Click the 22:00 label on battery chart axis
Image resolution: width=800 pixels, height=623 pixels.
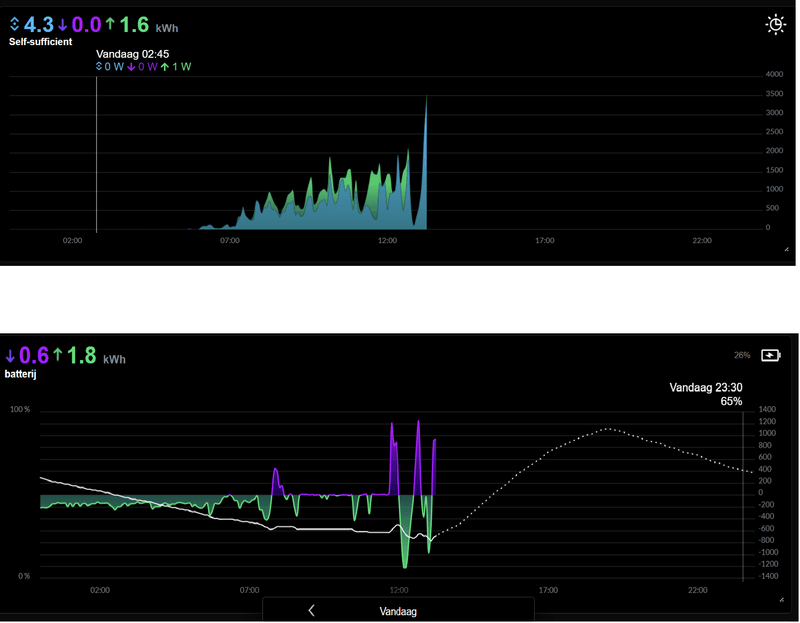point(697,590)
